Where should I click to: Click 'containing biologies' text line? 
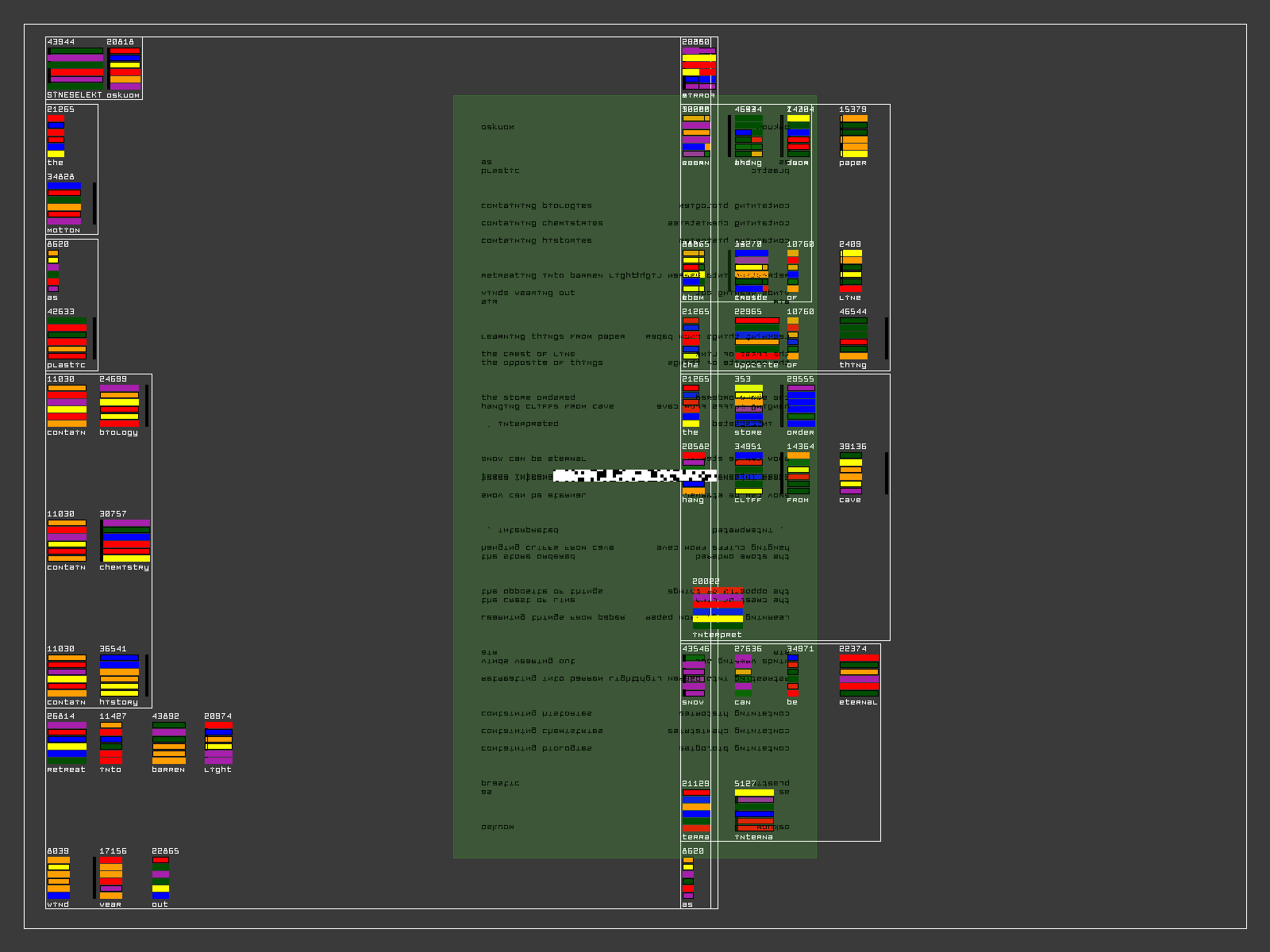tap(536, 205)
